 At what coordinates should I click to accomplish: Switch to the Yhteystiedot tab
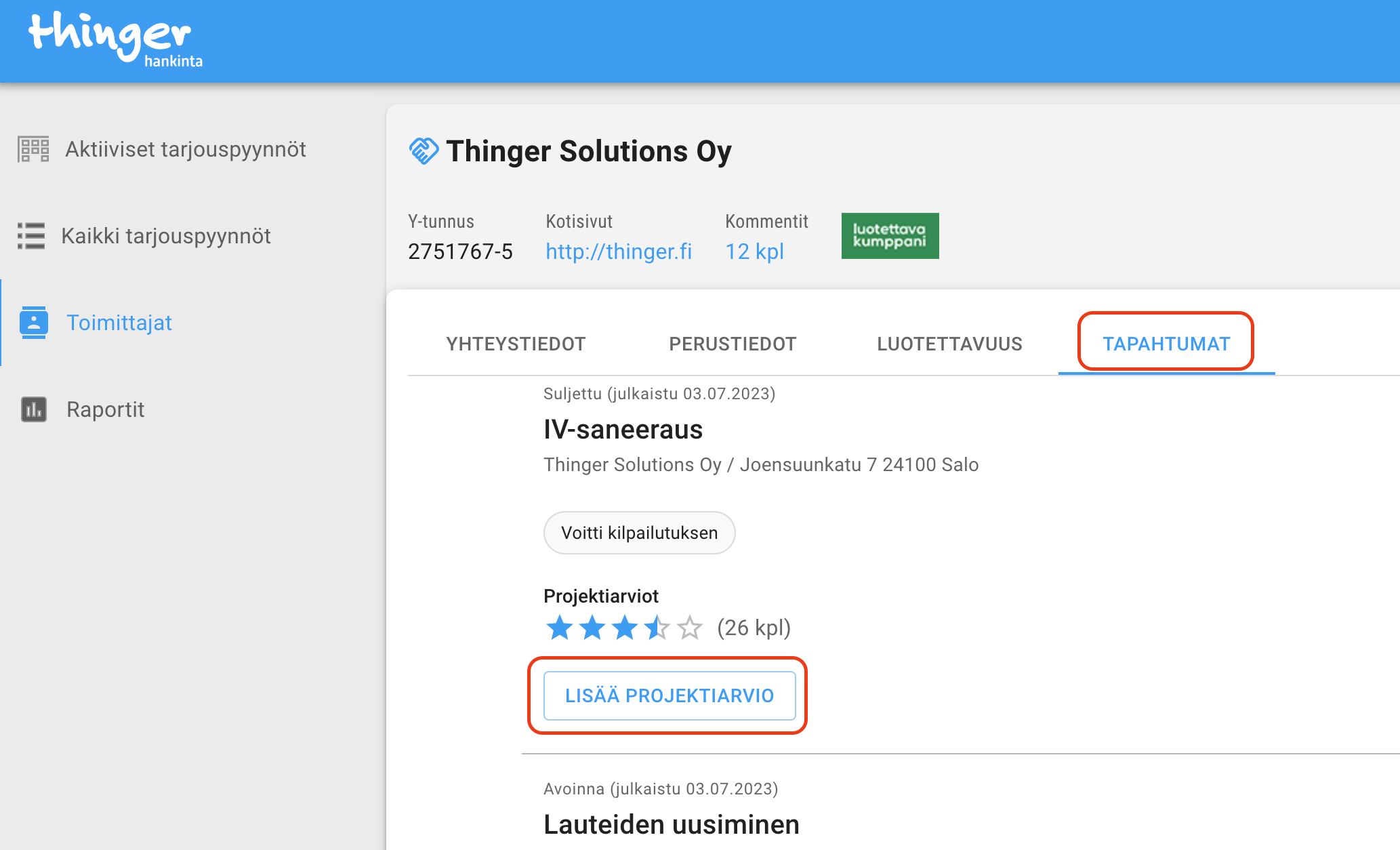[x=516, y=344]
